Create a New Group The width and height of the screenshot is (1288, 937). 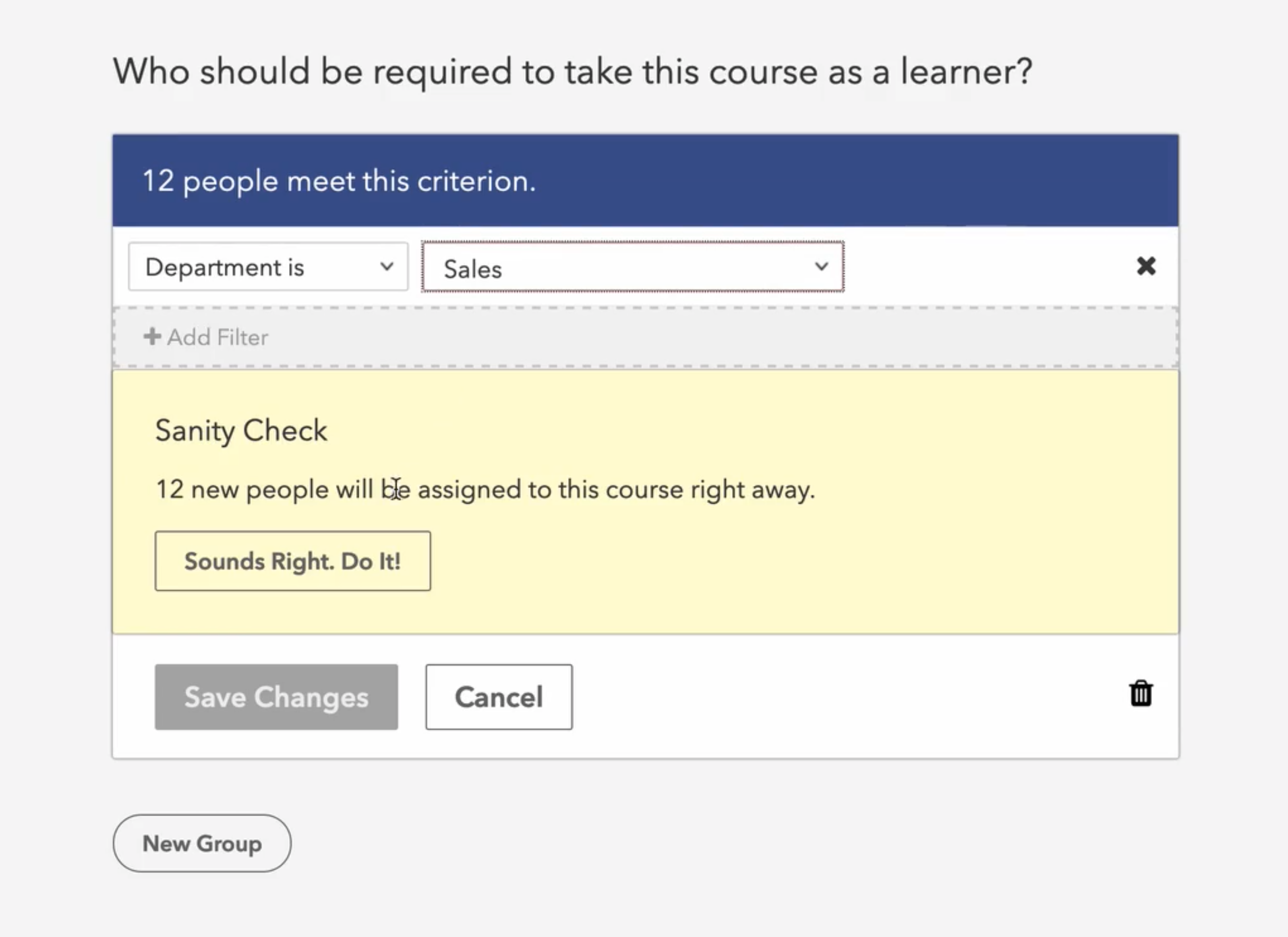[202, 843]
